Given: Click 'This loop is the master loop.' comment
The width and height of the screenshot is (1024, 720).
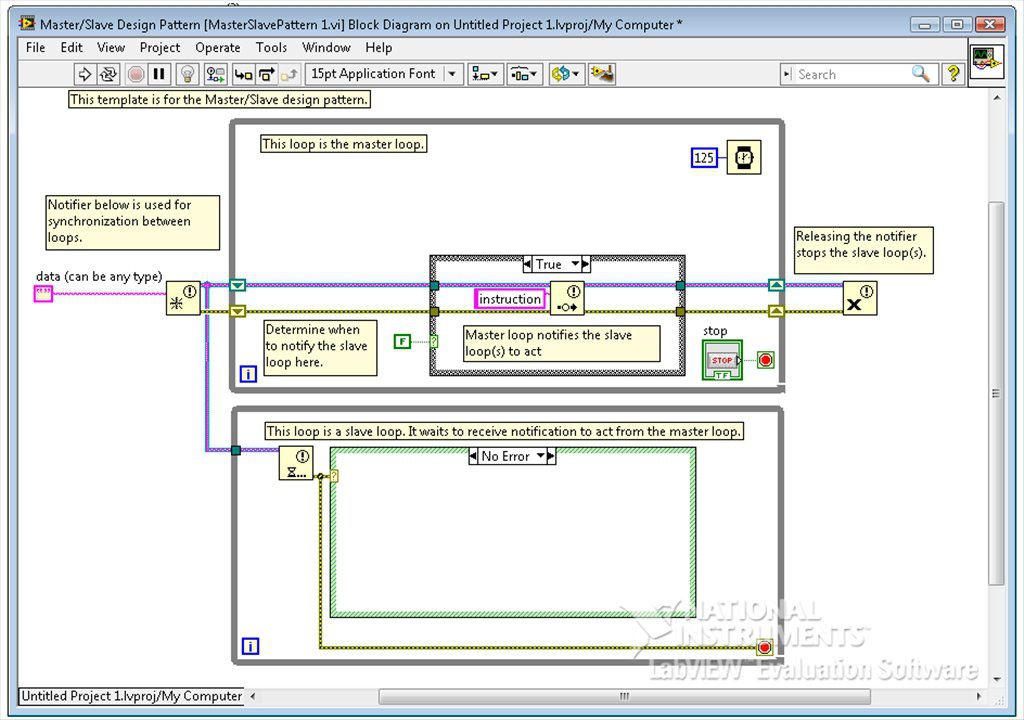Looking at the screenshot, I should pyautogui.click(x=344, y=144).
